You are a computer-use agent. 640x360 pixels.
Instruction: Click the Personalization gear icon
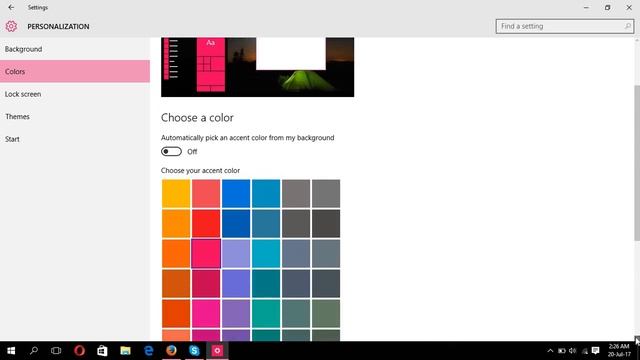tap(11, 27)
